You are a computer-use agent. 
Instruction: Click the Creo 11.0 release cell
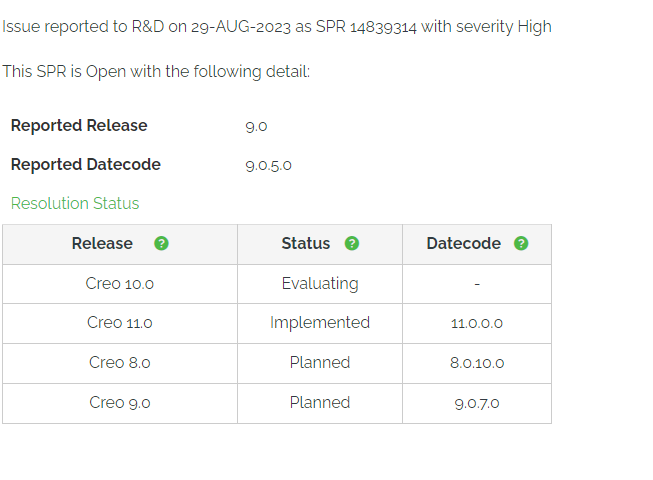[x=120, y=323]
